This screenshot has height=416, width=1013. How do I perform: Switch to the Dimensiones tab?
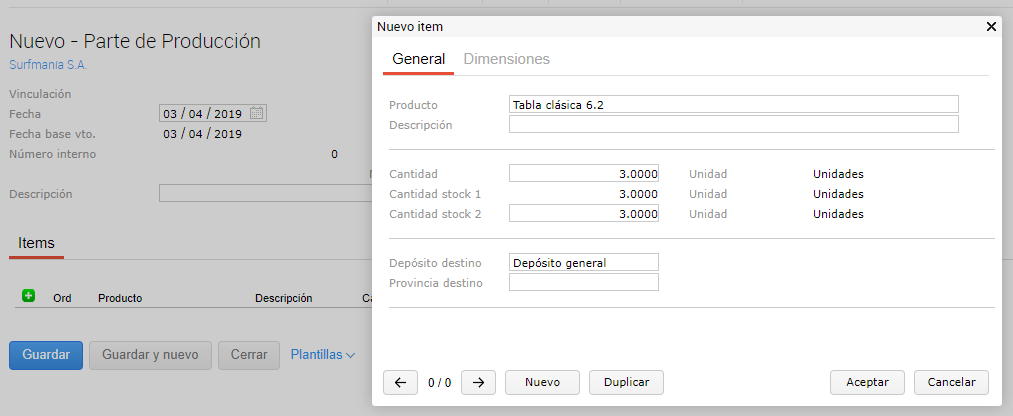[x=506, y=59]
